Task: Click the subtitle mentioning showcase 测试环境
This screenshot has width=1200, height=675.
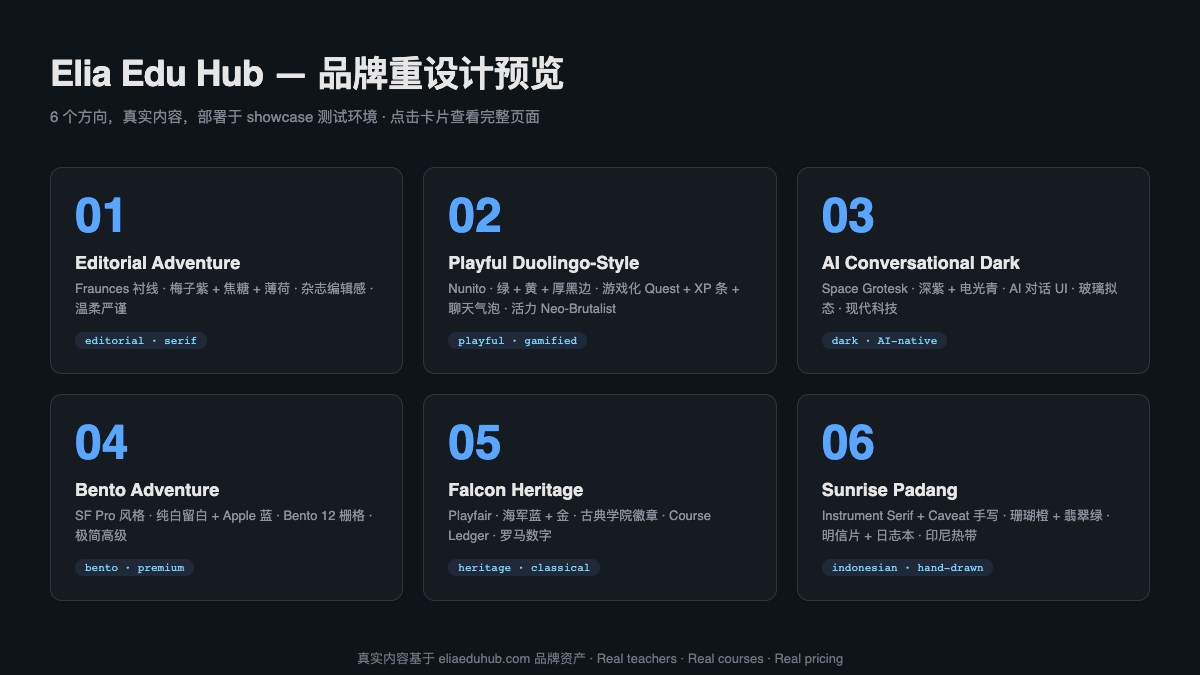Action: [x=295, y=117]
